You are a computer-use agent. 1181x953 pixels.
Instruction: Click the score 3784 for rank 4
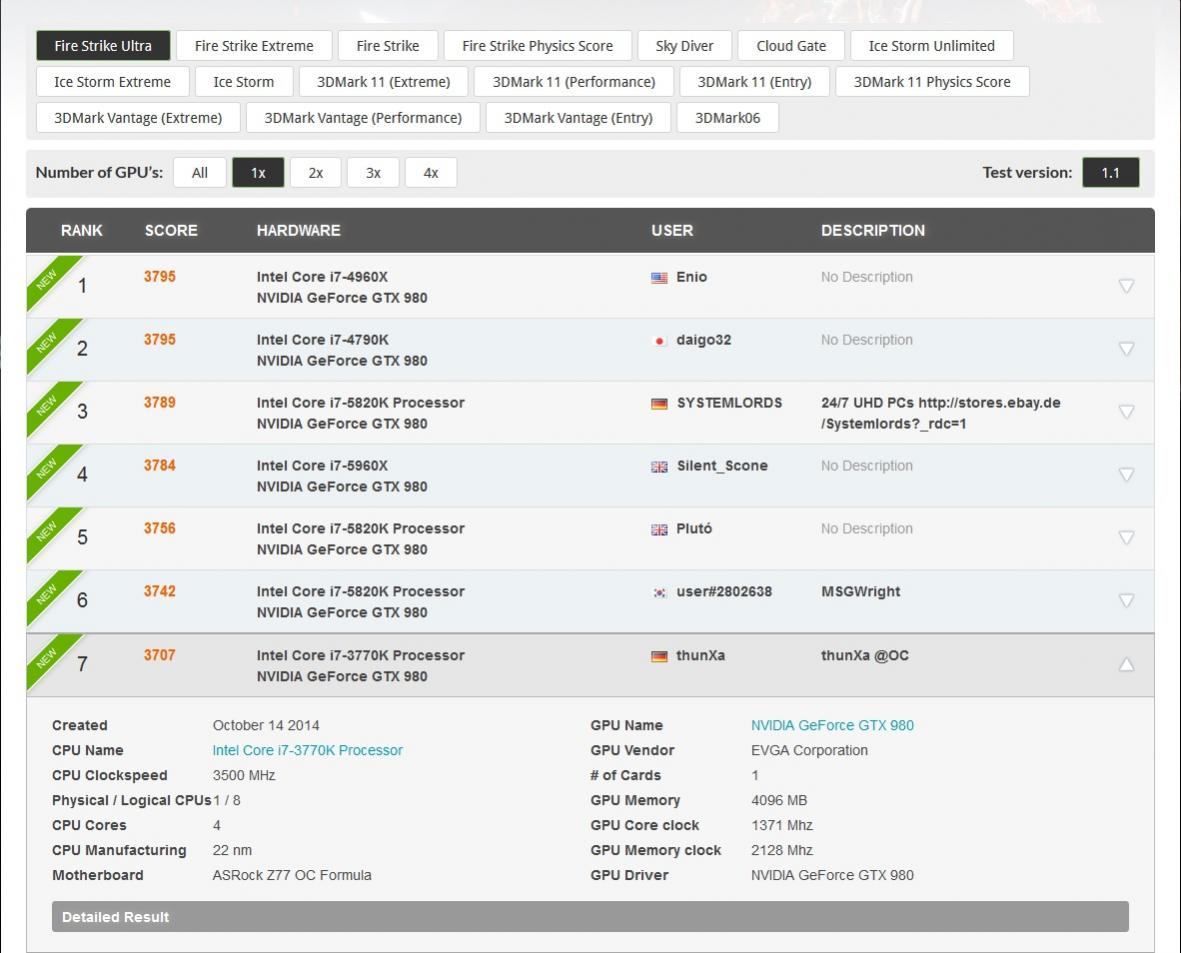[160, 466]
